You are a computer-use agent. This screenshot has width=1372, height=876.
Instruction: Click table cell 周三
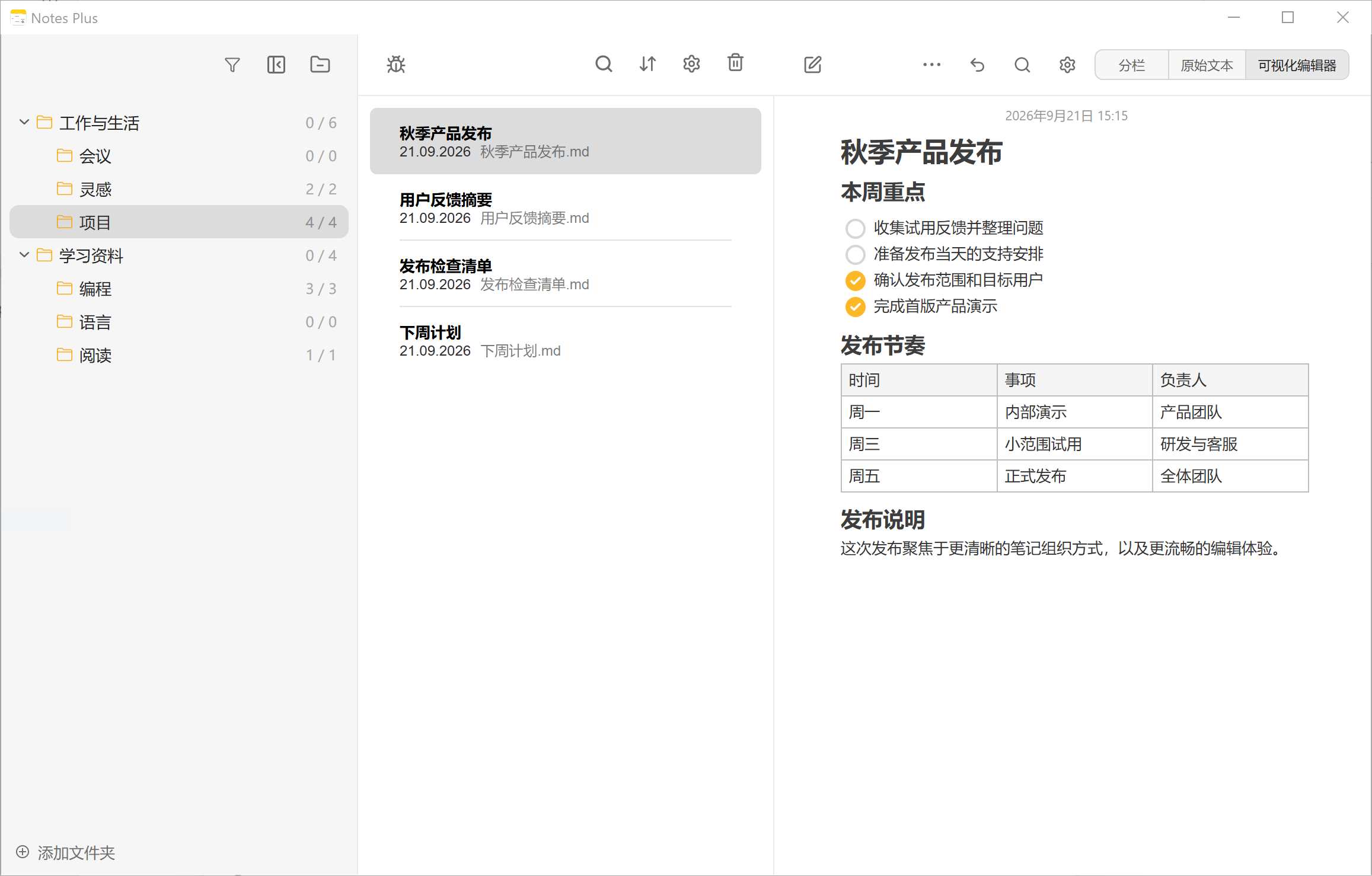pyautogui.click(x=919, y=444)
